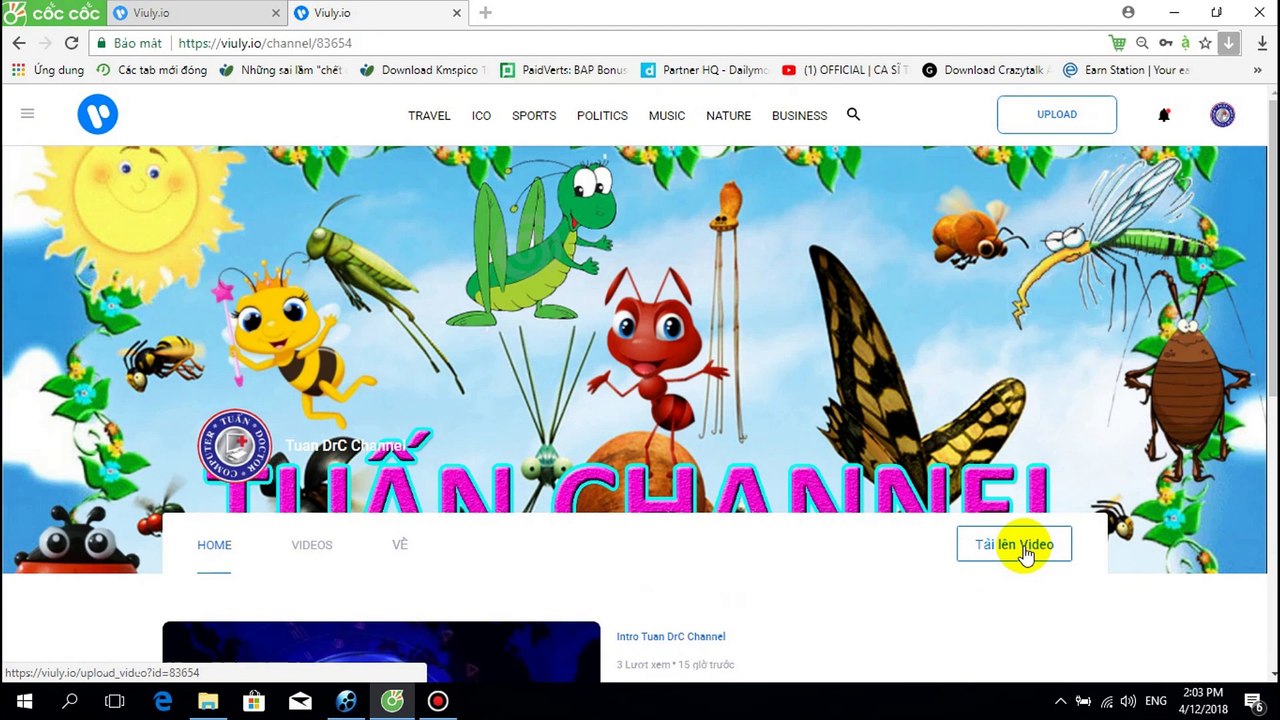Image resolution: width=1280 pixels, height=720 pixels.
Task: Open the PaidVerts: BAP Bonus bookmark
Action: coord(564,70)
